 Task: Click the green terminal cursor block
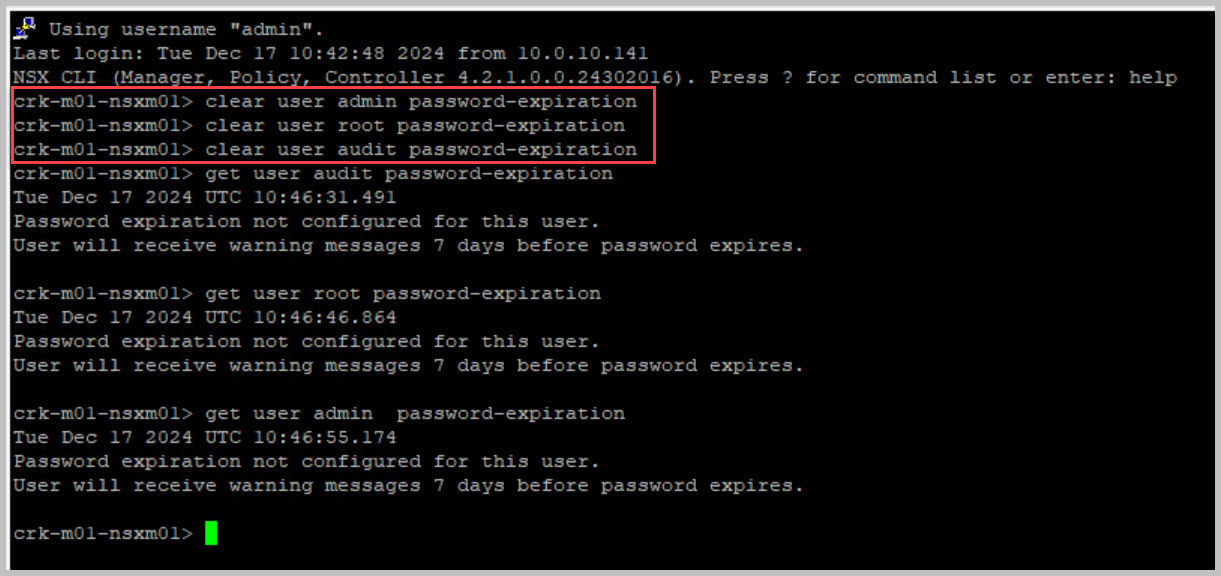211,533
